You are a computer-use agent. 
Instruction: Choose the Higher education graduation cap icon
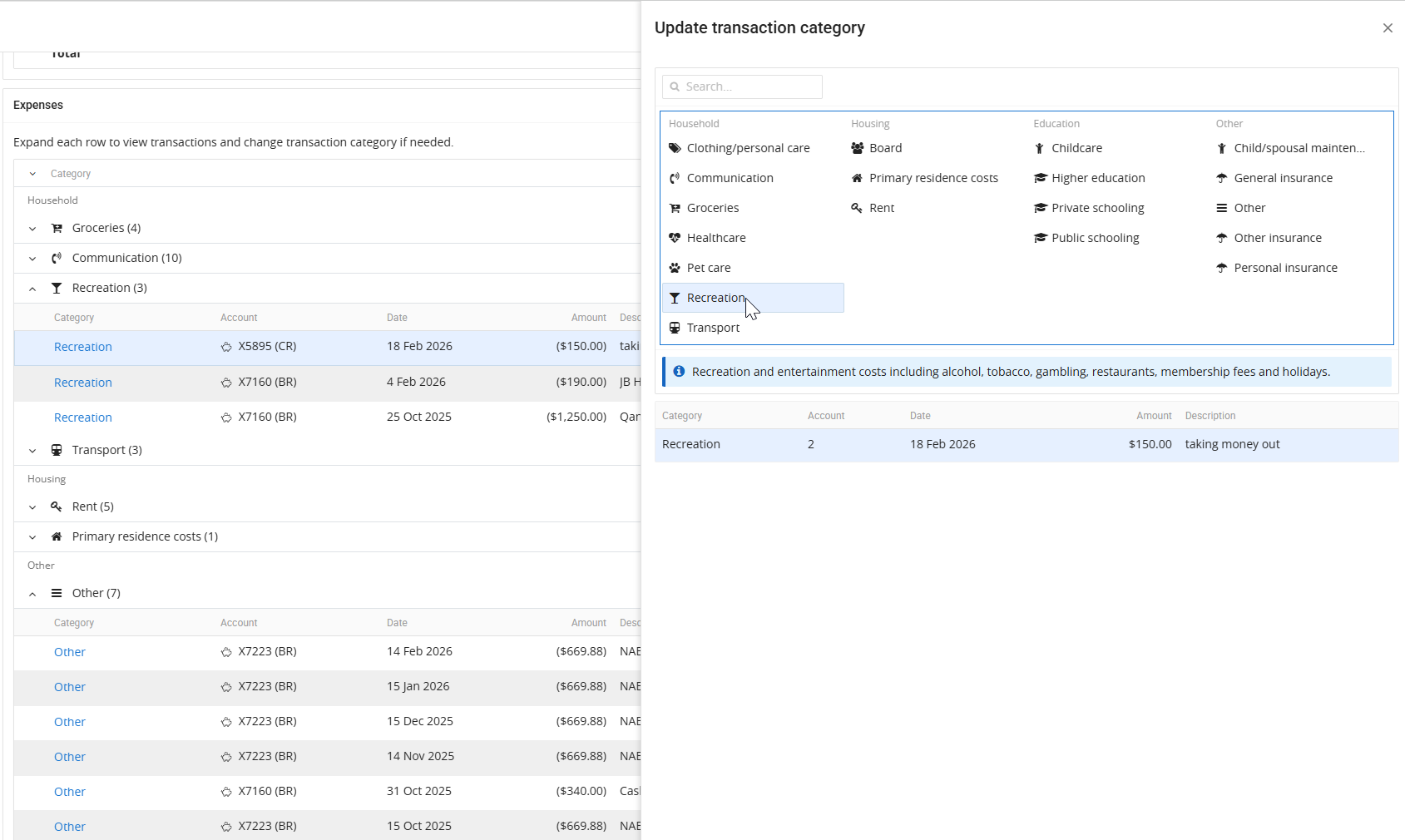[1040, 178]
